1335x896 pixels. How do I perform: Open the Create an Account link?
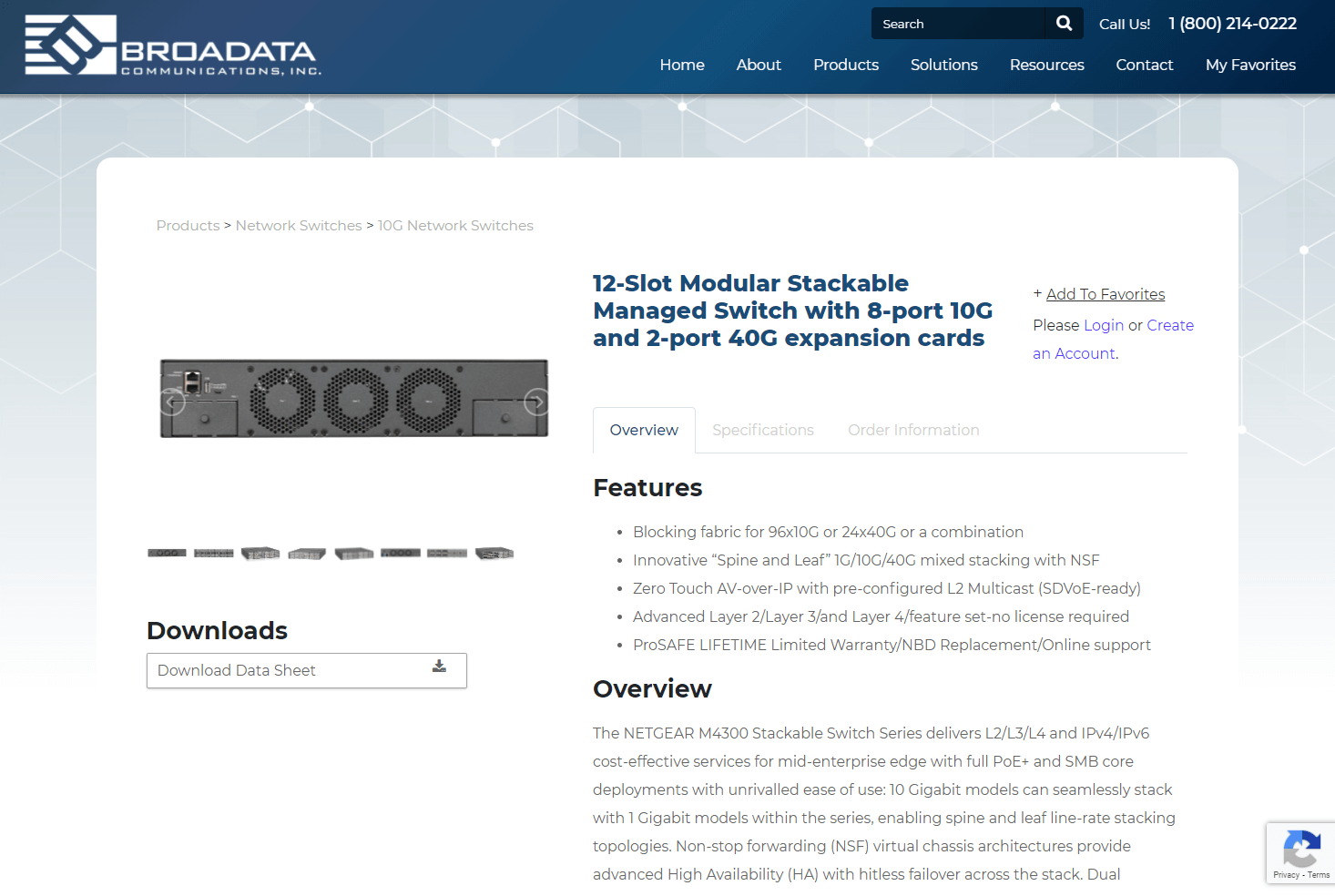coord(1170,325)
